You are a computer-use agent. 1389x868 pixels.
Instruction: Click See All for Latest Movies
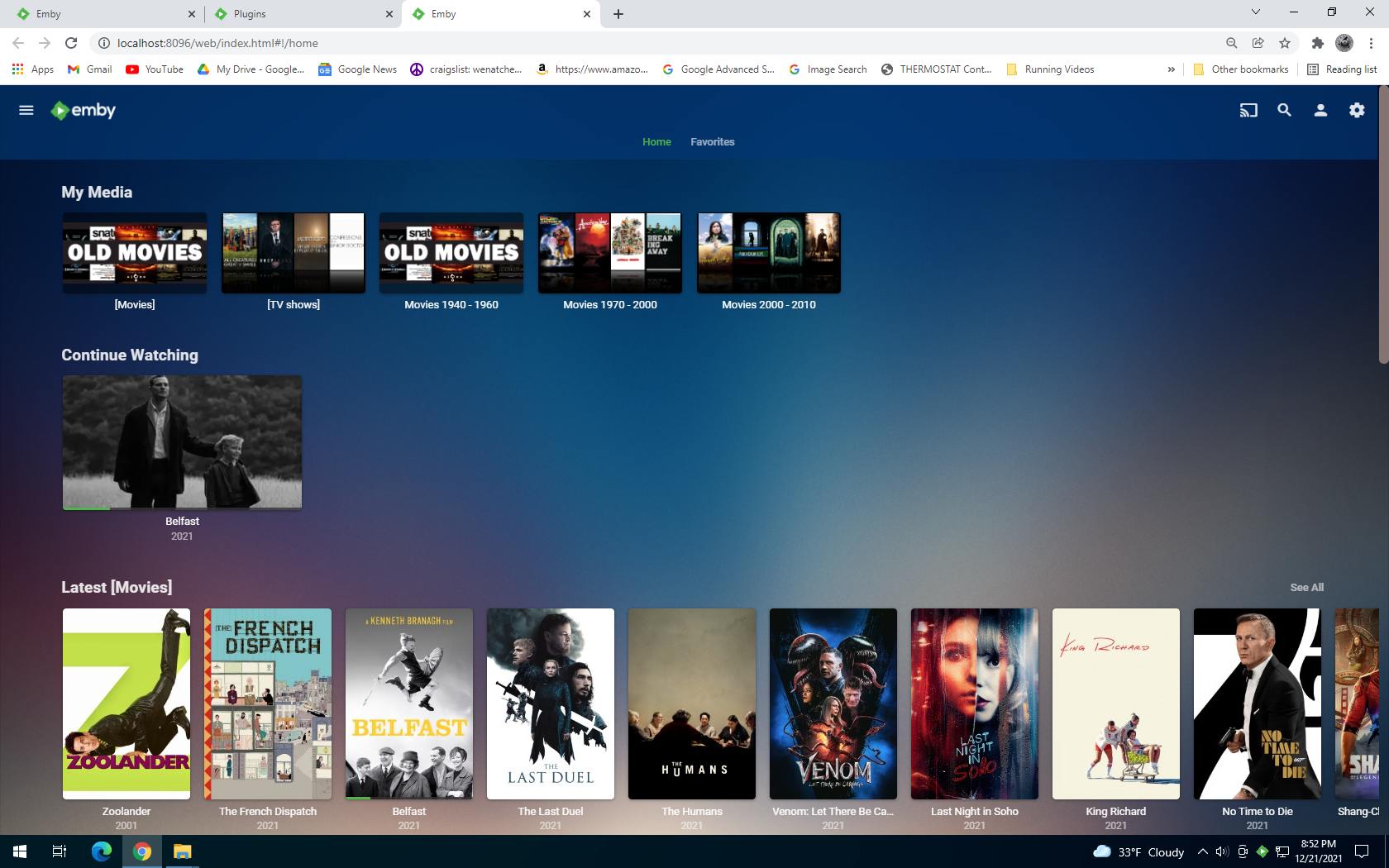[1306, 588]
